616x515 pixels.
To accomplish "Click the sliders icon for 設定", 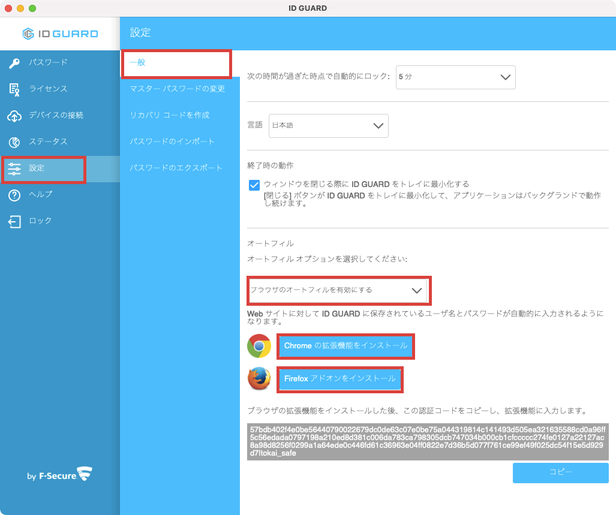I will click(15, 169).
